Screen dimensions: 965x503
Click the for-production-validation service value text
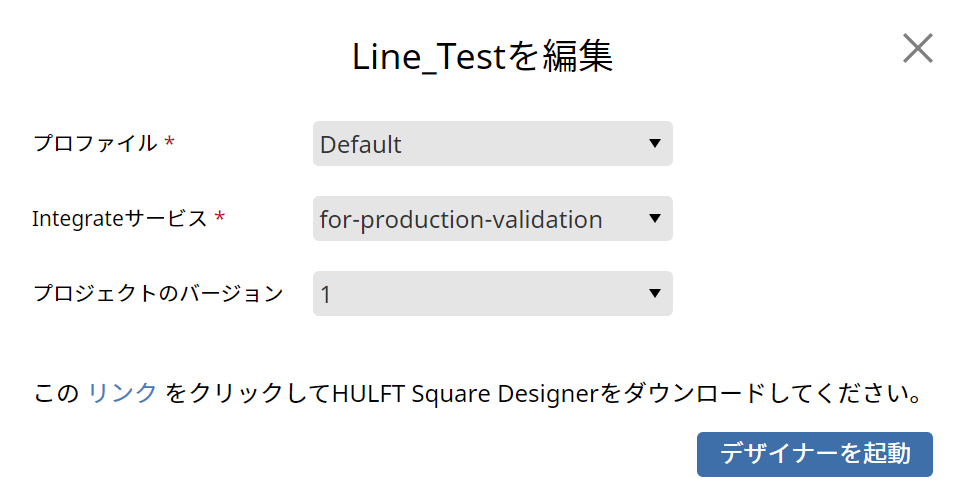pyautogui.click(x=461, y=219)
